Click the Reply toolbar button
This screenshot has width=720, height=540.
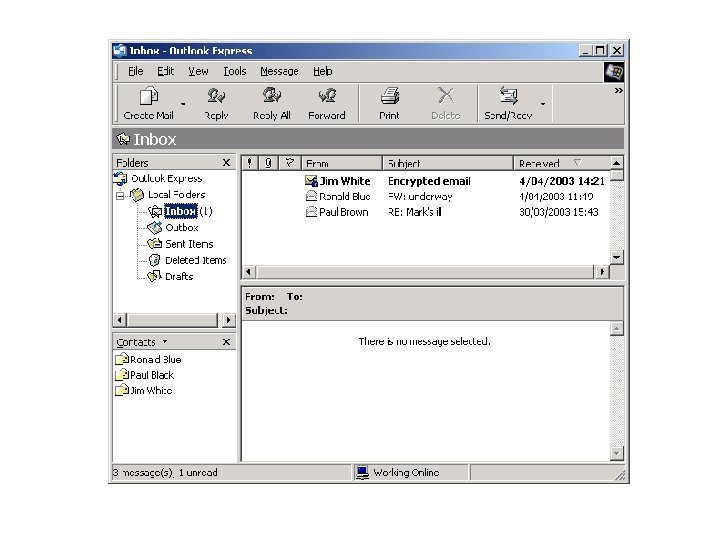216,104
